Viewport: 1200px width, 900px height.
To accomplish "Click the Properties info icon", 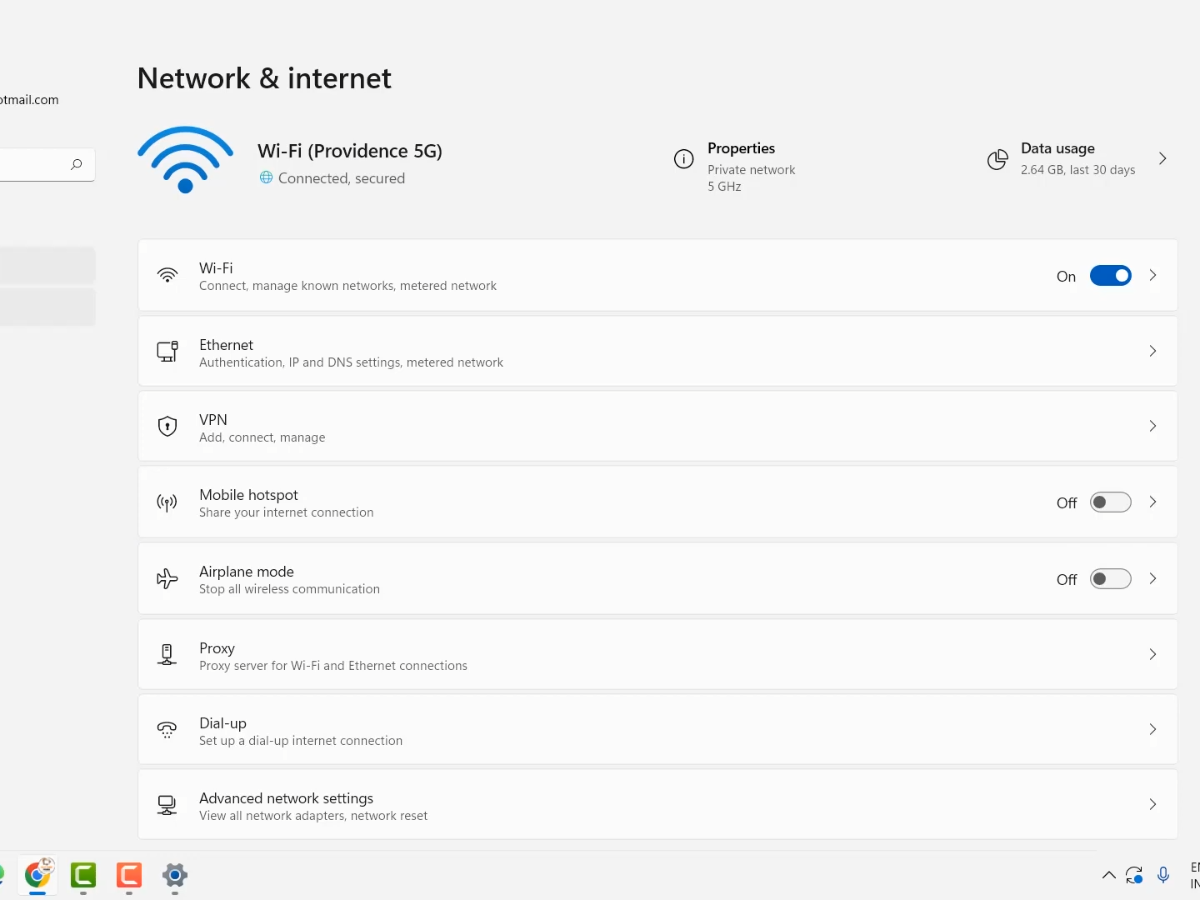I will point(684,159).
